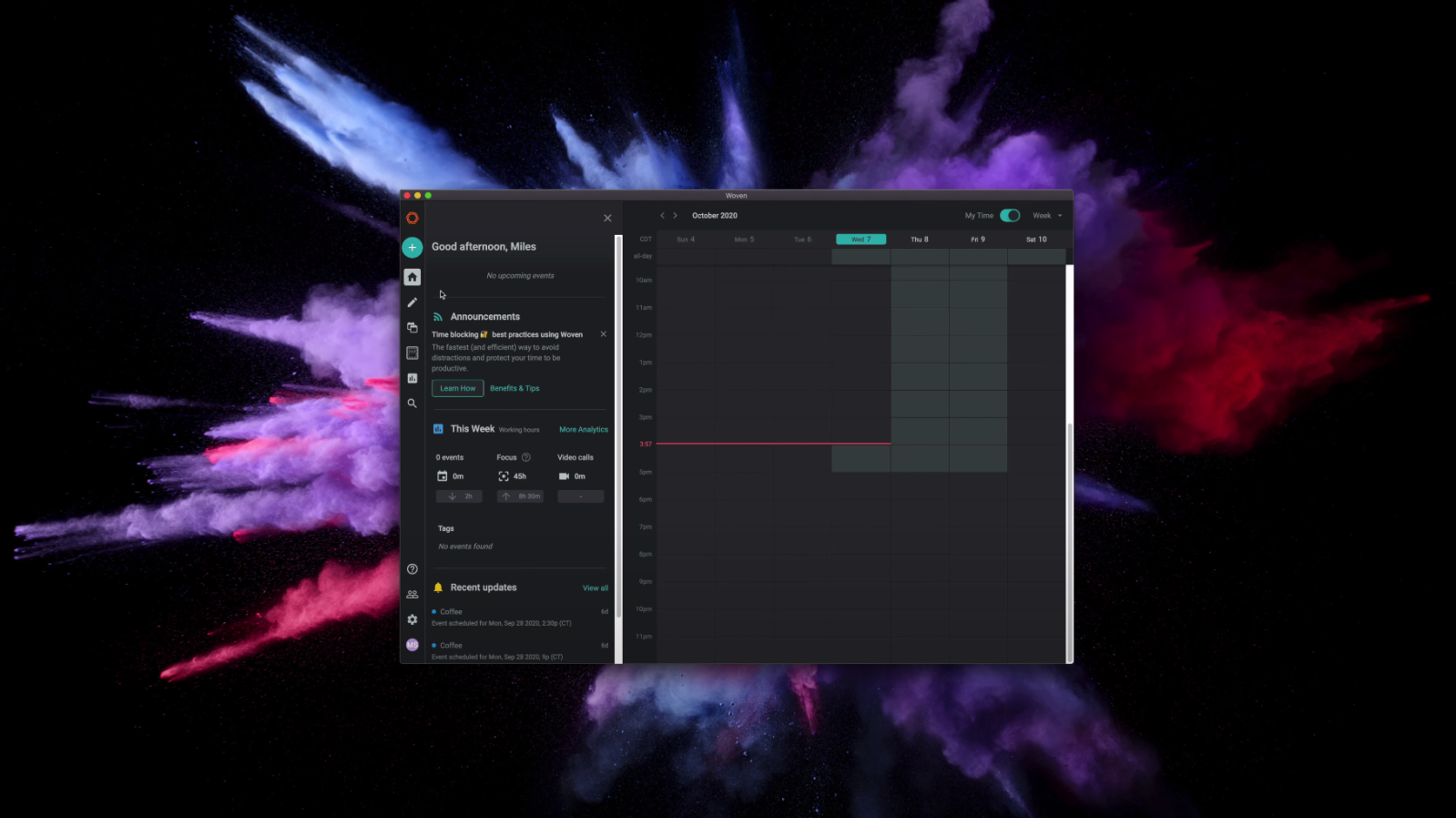Screen dimensions: 1456x818
Task: Open the Home sidebar icon
Action: 412,277
